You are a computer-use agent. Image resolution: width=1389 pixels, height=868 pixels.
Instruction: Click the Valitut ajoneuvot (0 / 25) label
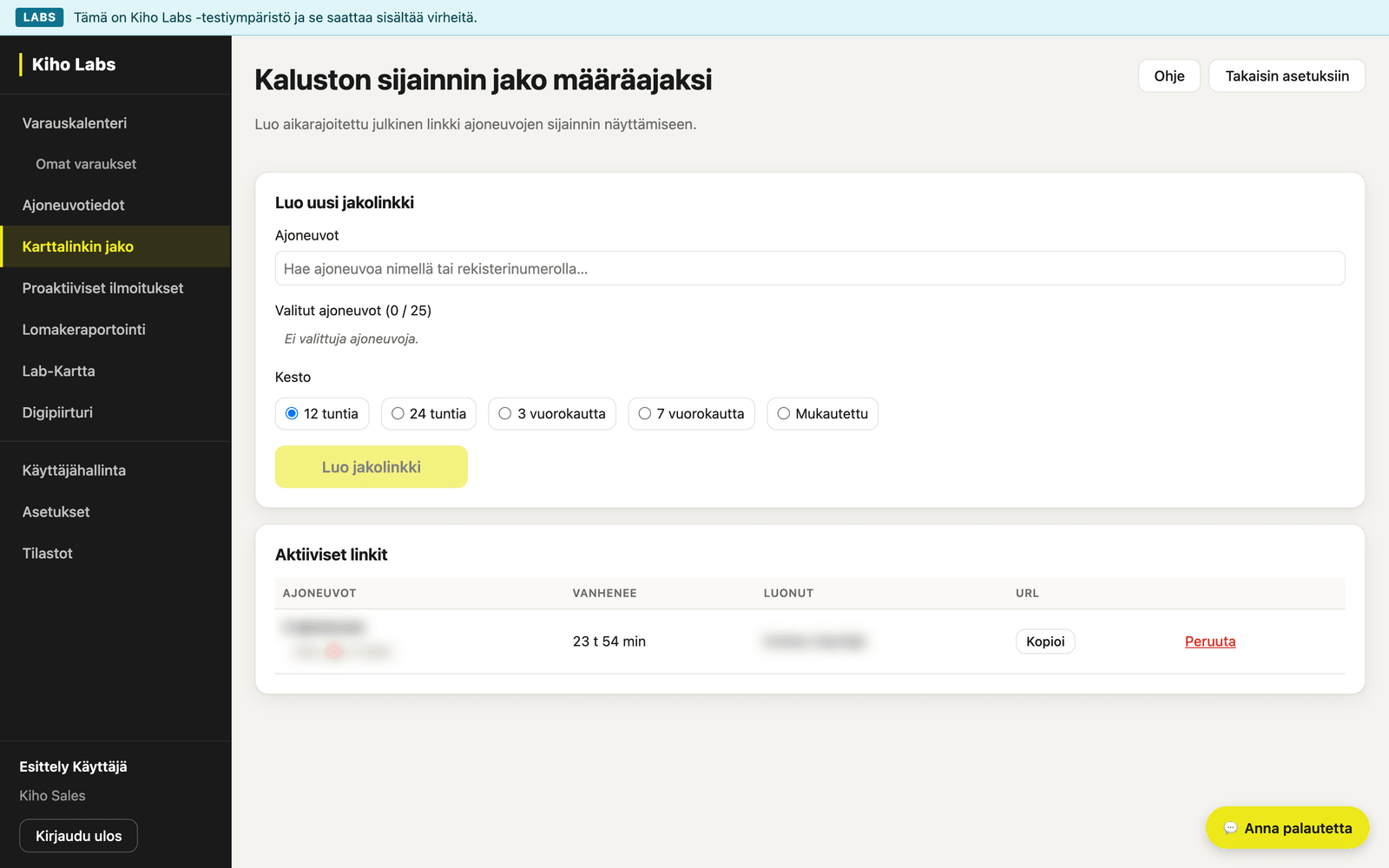coord(353,311)
